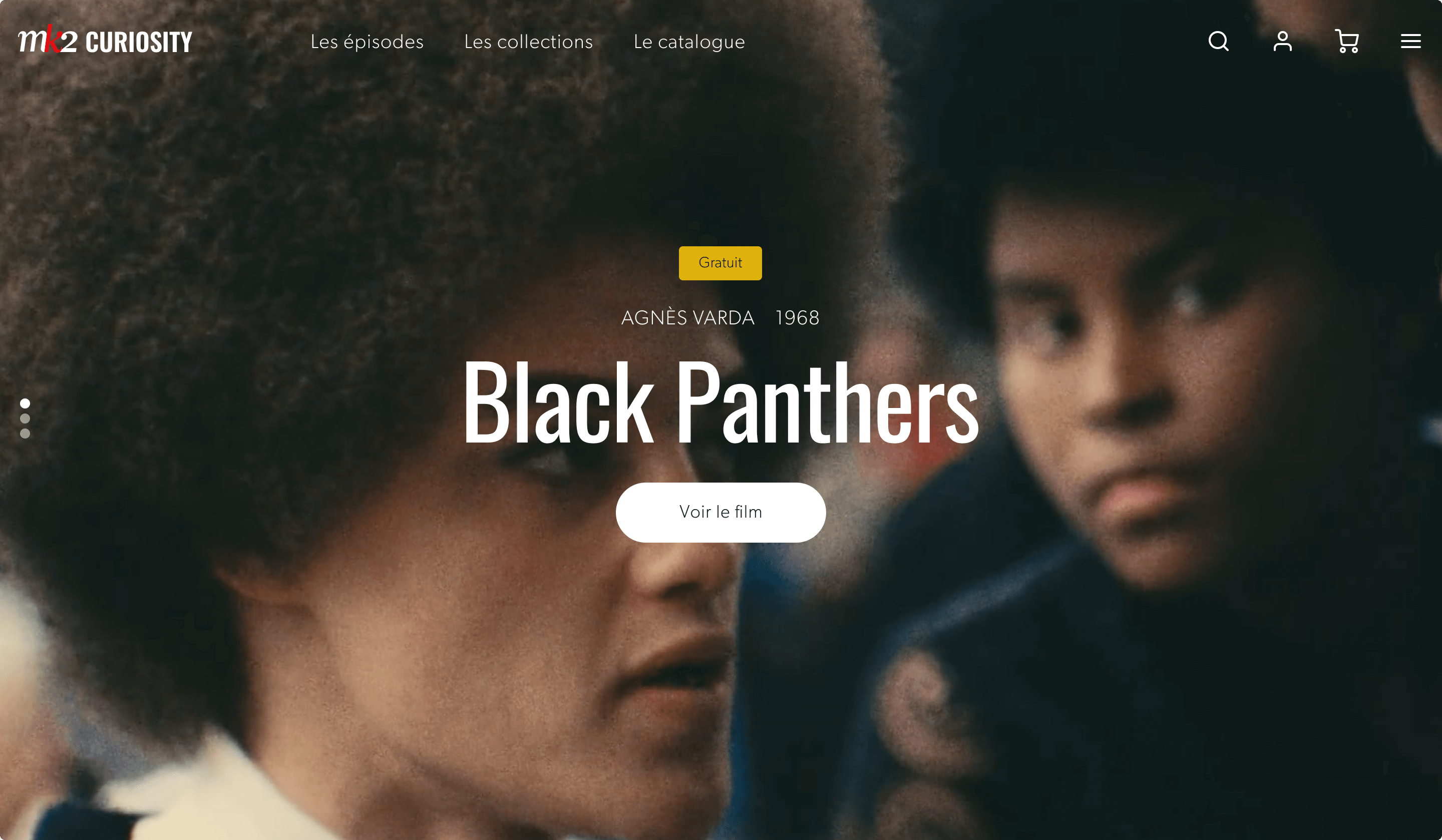Open the hamburger menu icon
1442x840 pixels.
click(1410, 41)
